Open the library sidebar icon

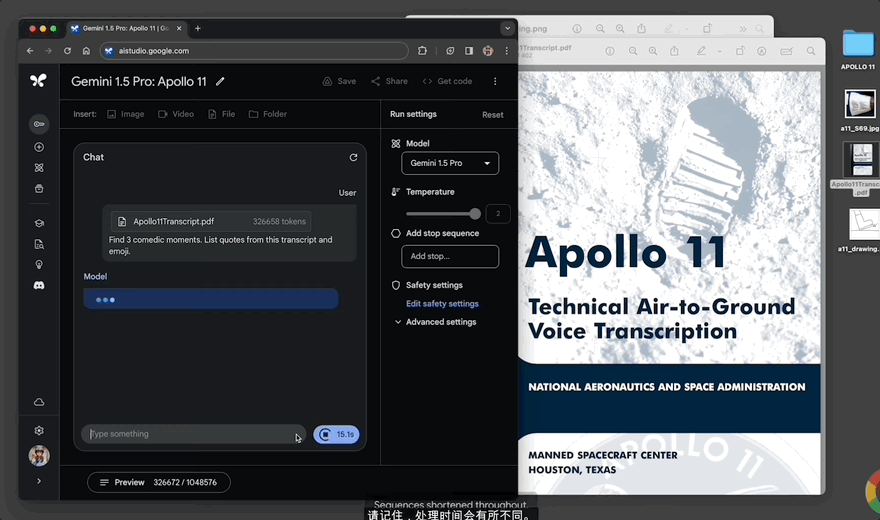point(39,188)
